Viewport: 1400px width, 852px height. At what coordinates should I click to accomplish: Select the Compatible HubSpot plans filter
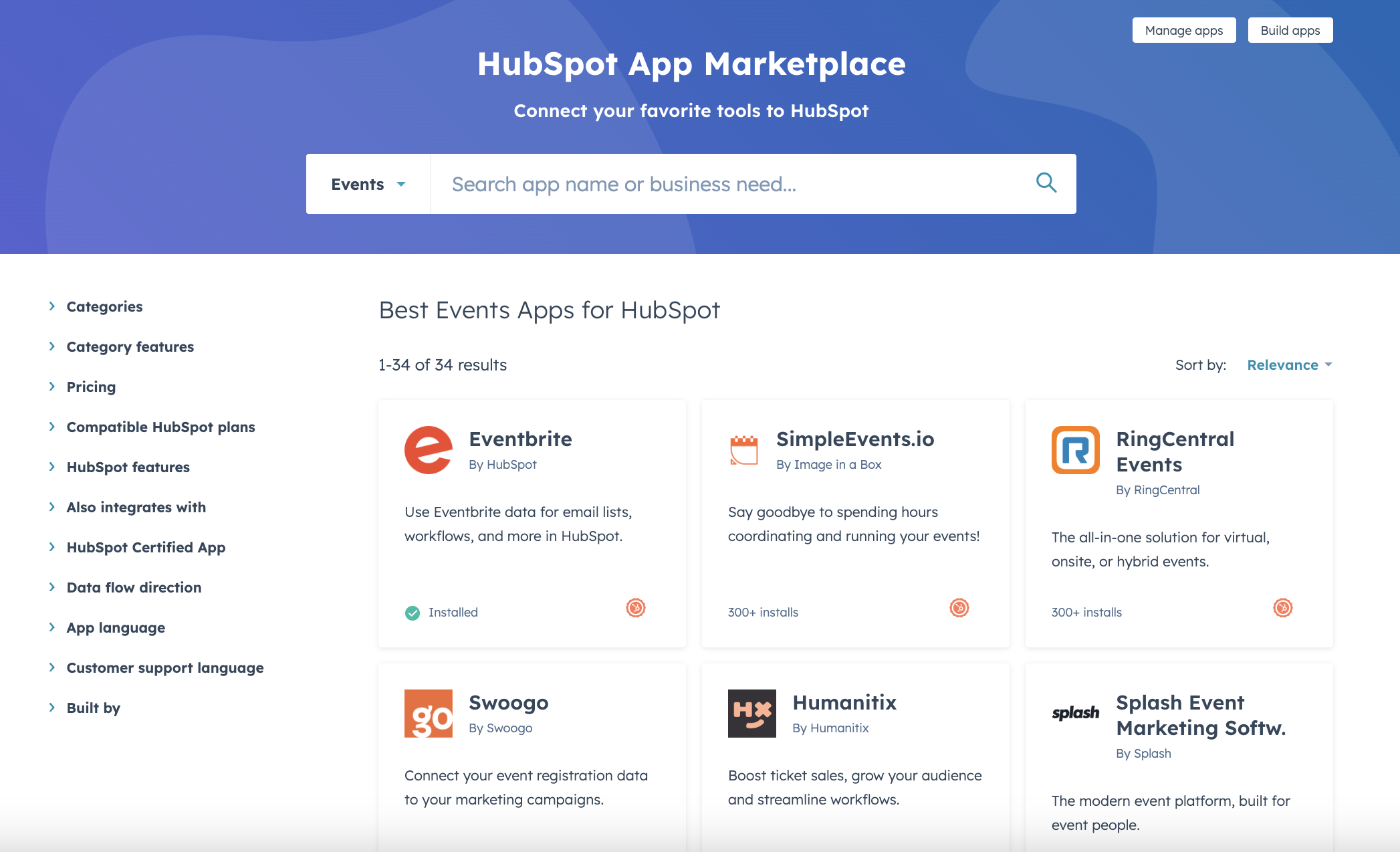[160, 426]
